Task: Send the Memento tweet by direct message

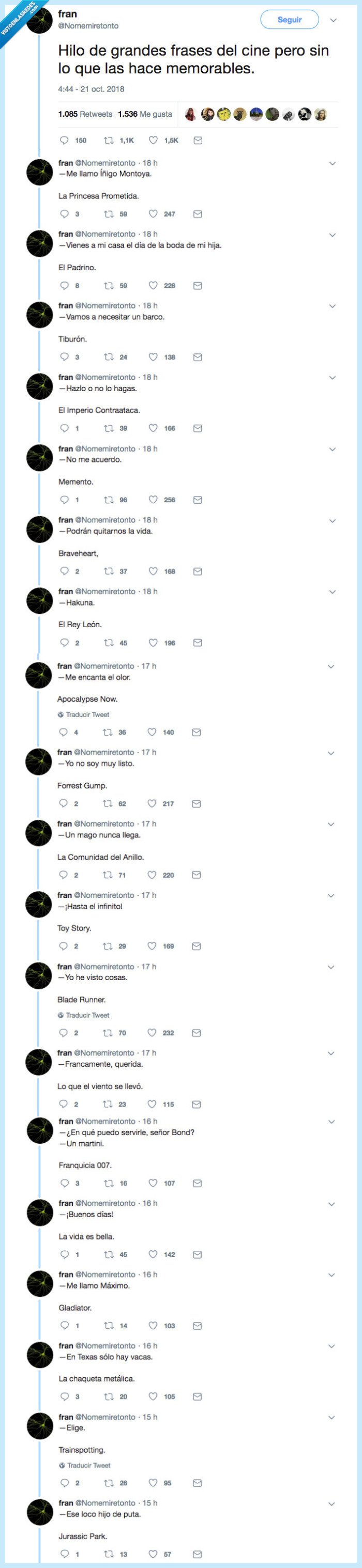Action: click(x=198, y=500)
